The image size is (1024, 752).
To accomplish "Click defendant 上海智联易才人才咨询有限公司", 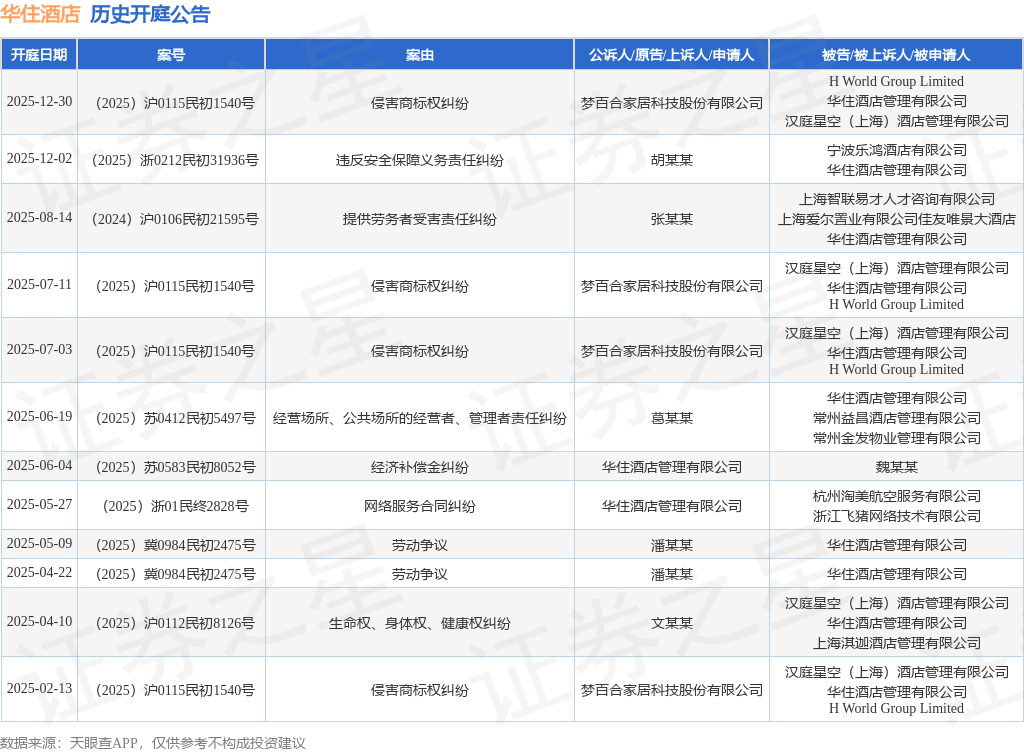I will click(x=897, y=199).
